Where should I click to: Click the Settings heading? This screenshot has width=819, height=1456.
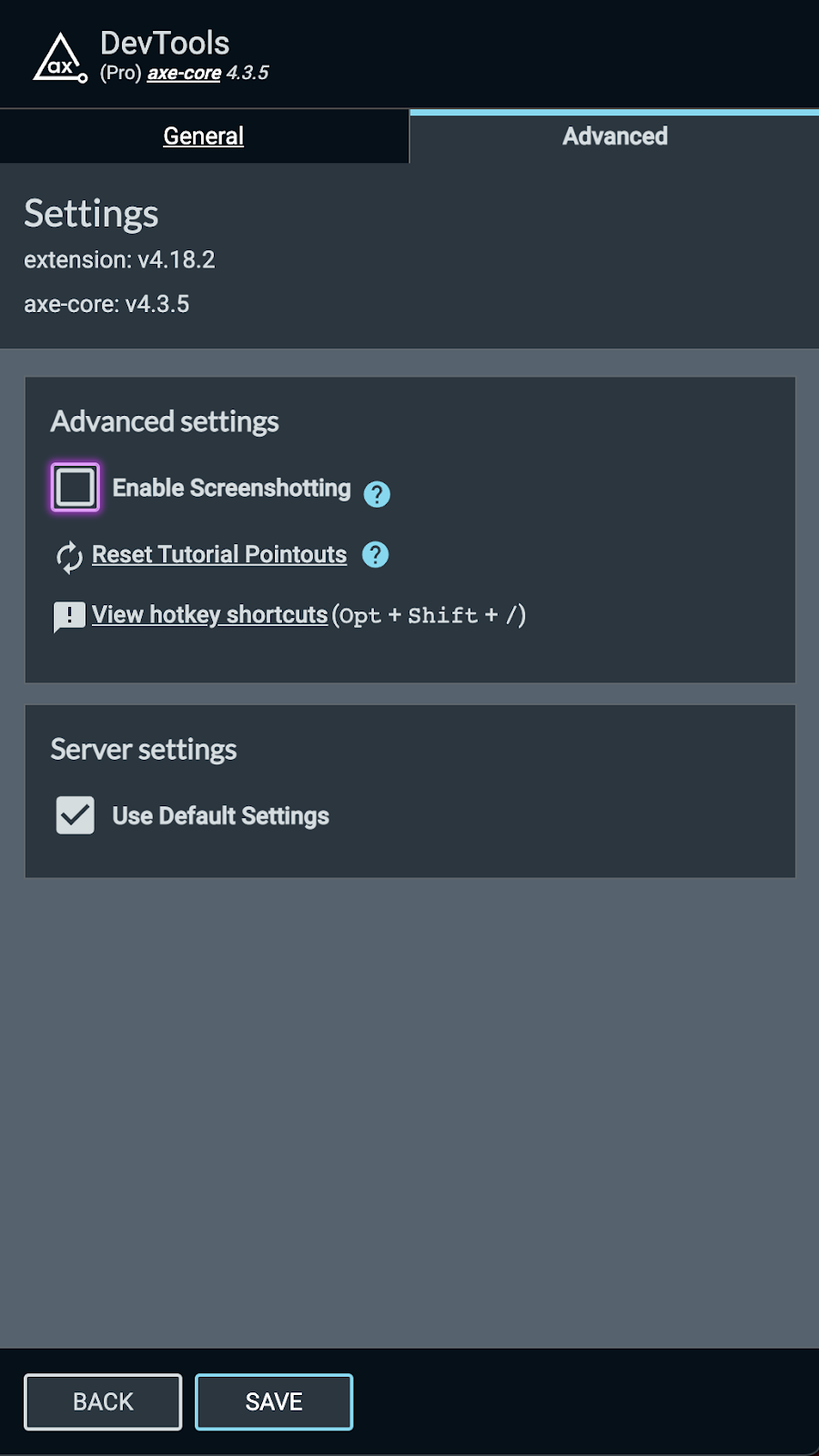[x=91, y=215]
